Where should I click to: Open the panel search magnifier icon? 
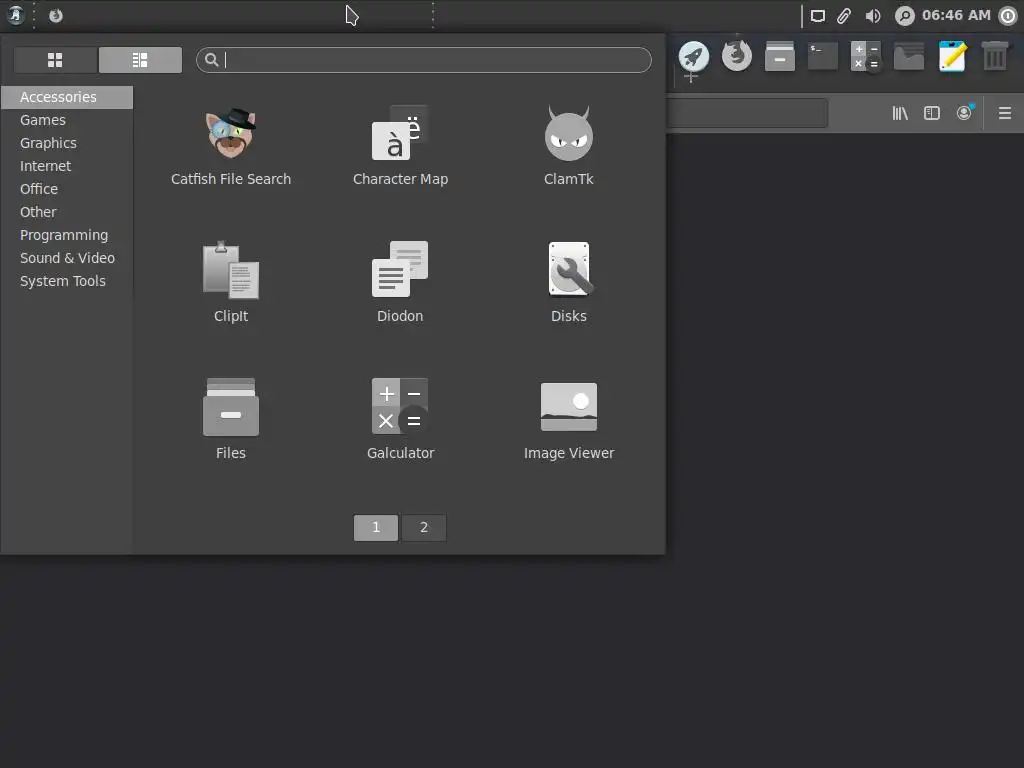[x=904, y=16]
